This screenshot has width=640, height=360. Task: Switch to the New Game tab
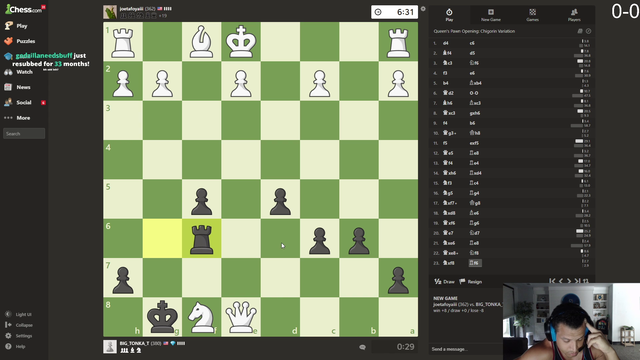coord(491,15)
